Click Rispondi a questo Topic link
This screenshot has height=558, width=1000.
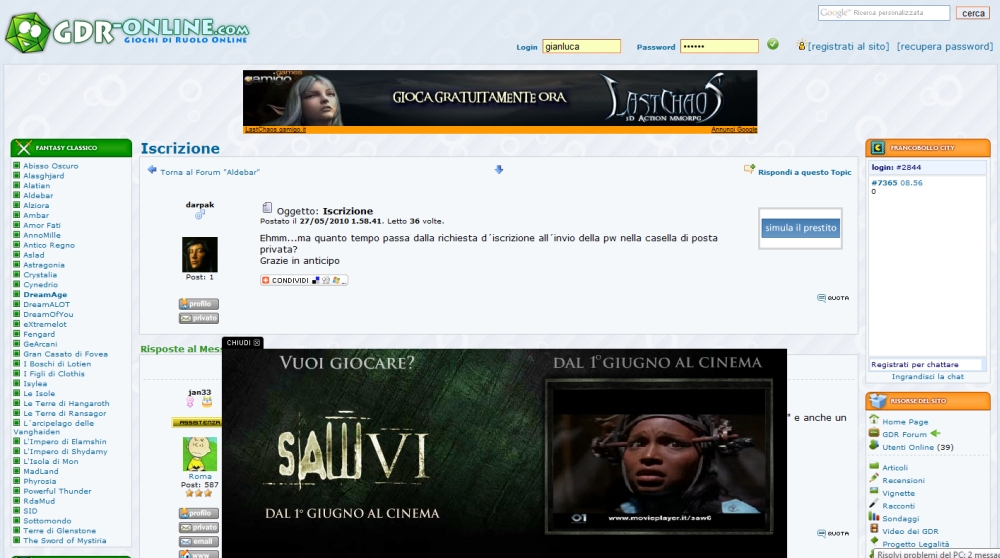click(x=804, y=172)
